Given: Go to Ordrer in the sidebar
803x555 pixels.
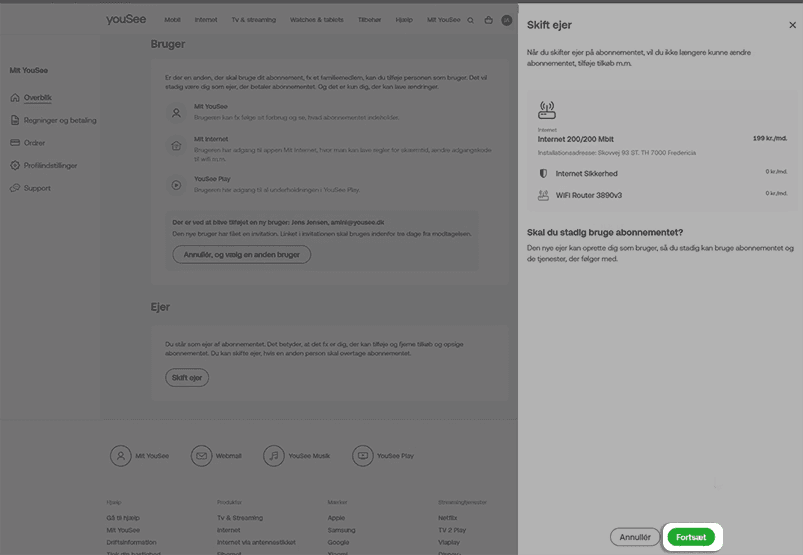Looking at the screenshot, I should coord(34,143).
